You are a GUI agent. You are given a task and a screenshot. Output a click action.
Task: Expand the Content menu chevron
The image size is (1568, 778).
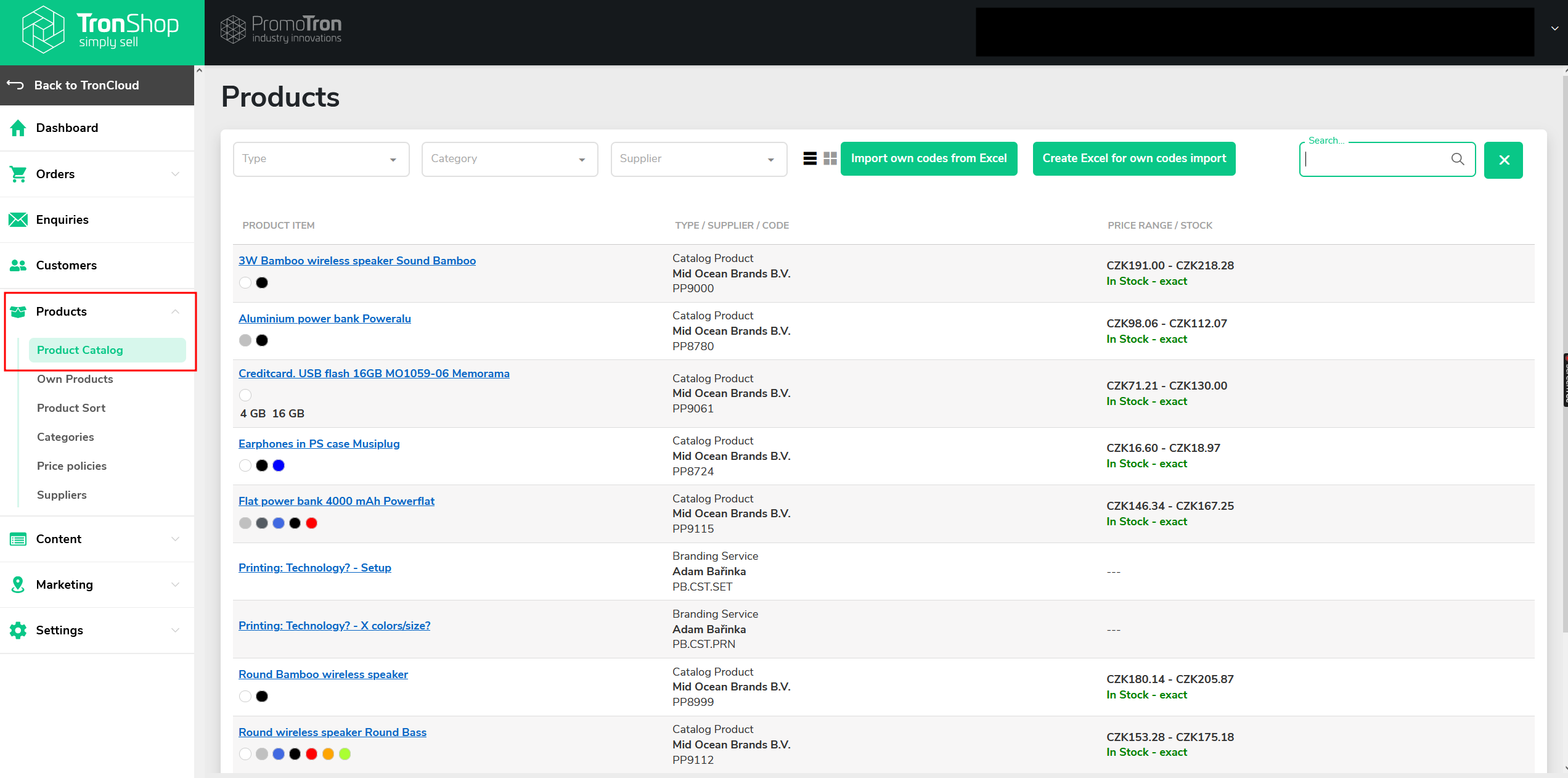176,539
